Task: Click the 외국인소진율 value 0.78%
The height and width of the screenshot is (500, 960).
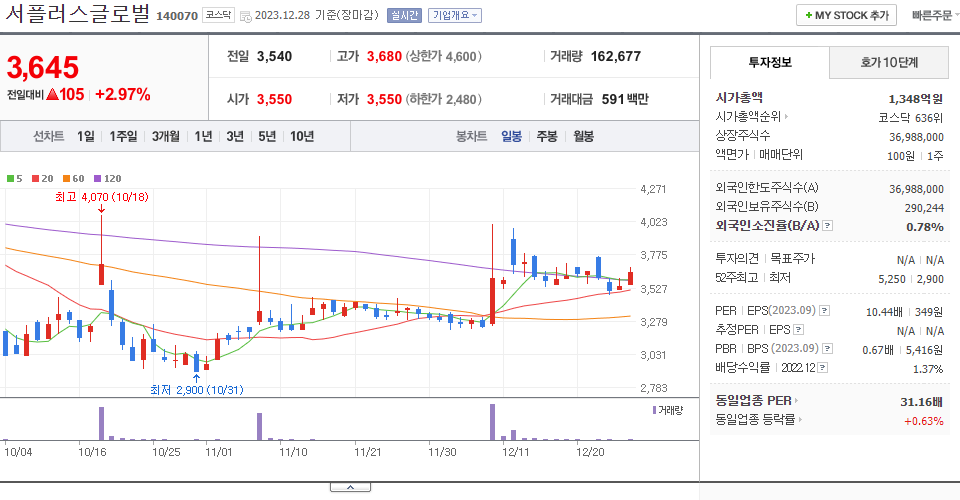Action: click(924, 227)
